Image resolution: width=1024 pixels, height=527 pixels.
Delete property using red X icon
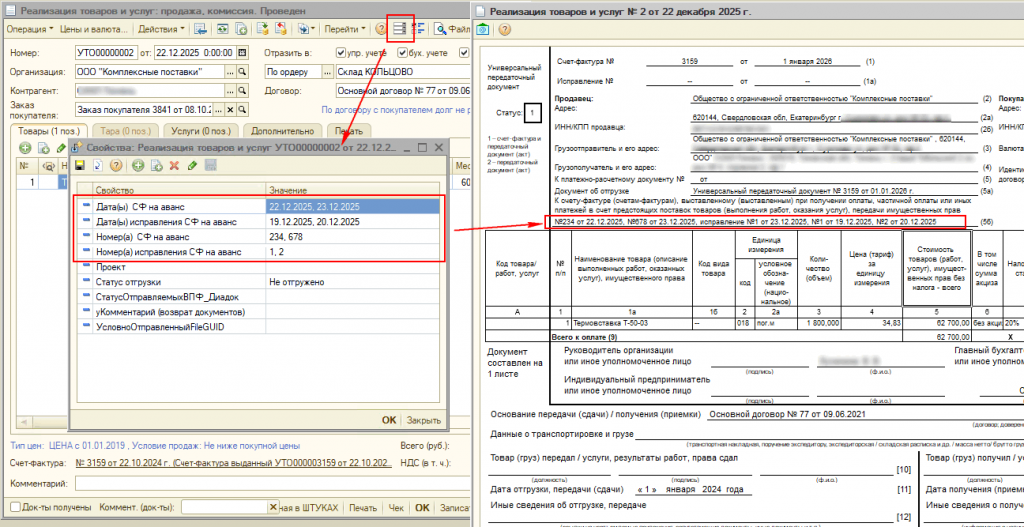[x=174, y=165]
